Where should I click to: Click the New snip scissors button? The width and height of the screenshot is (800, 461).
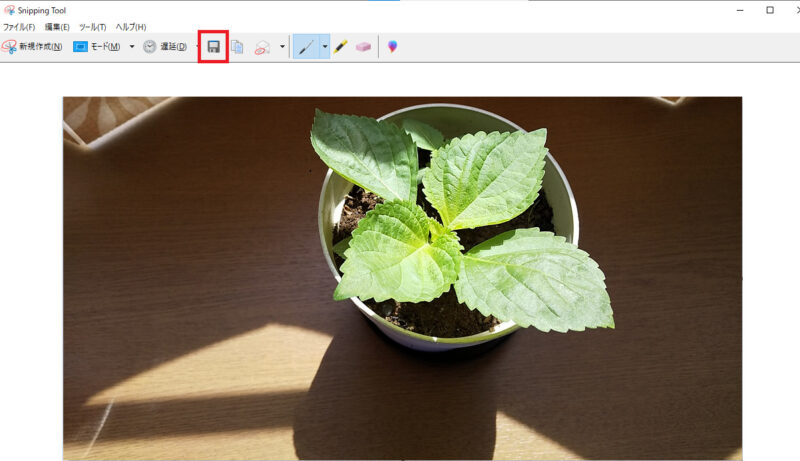point(32,46)
